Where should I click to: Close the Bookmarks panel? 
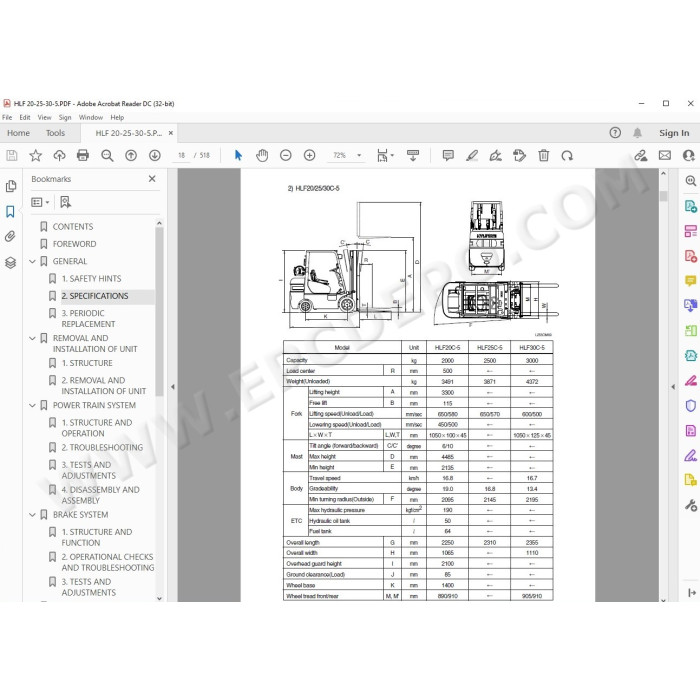pos(152,179)
